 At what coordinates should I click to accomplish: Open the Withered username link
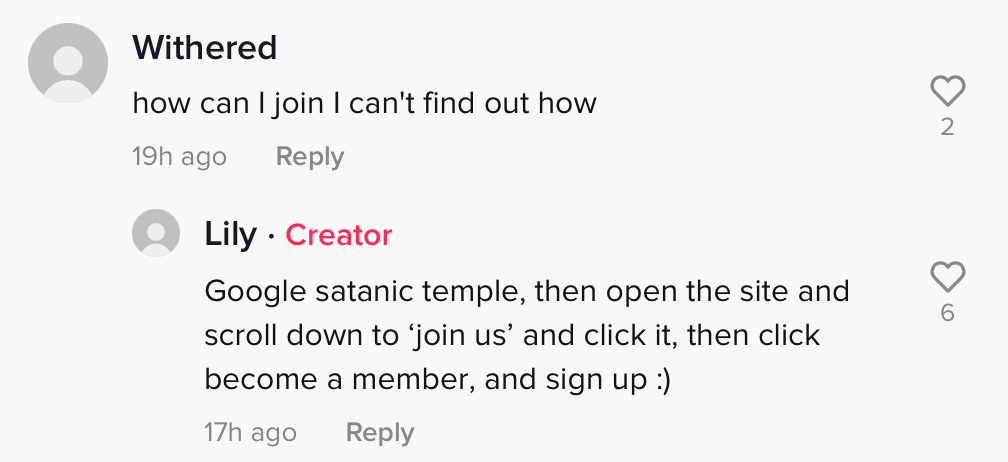tap(204, 48)
